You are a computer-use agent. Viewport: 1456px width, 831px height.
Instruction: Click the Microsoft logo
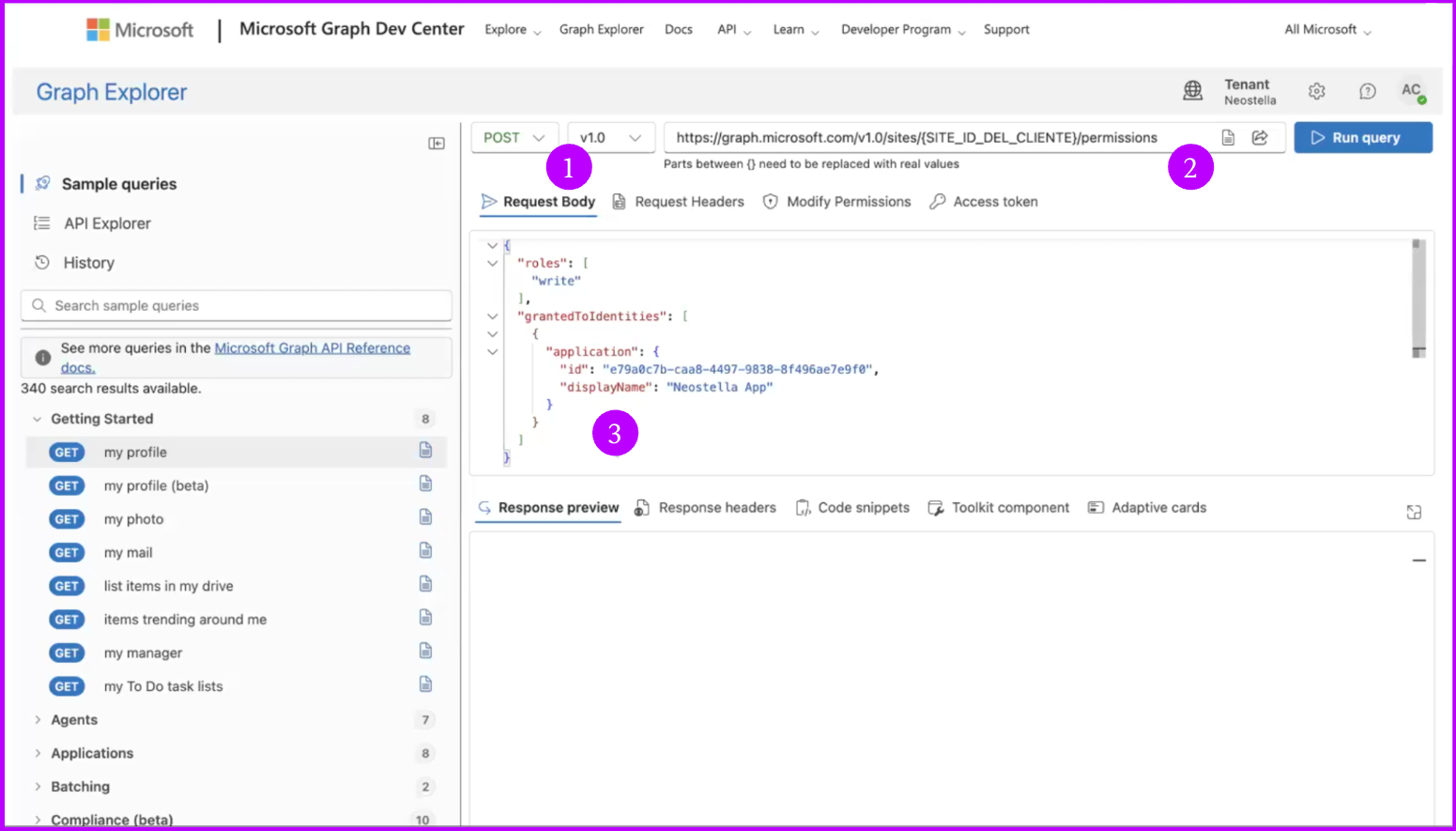(x=140, y=30)
